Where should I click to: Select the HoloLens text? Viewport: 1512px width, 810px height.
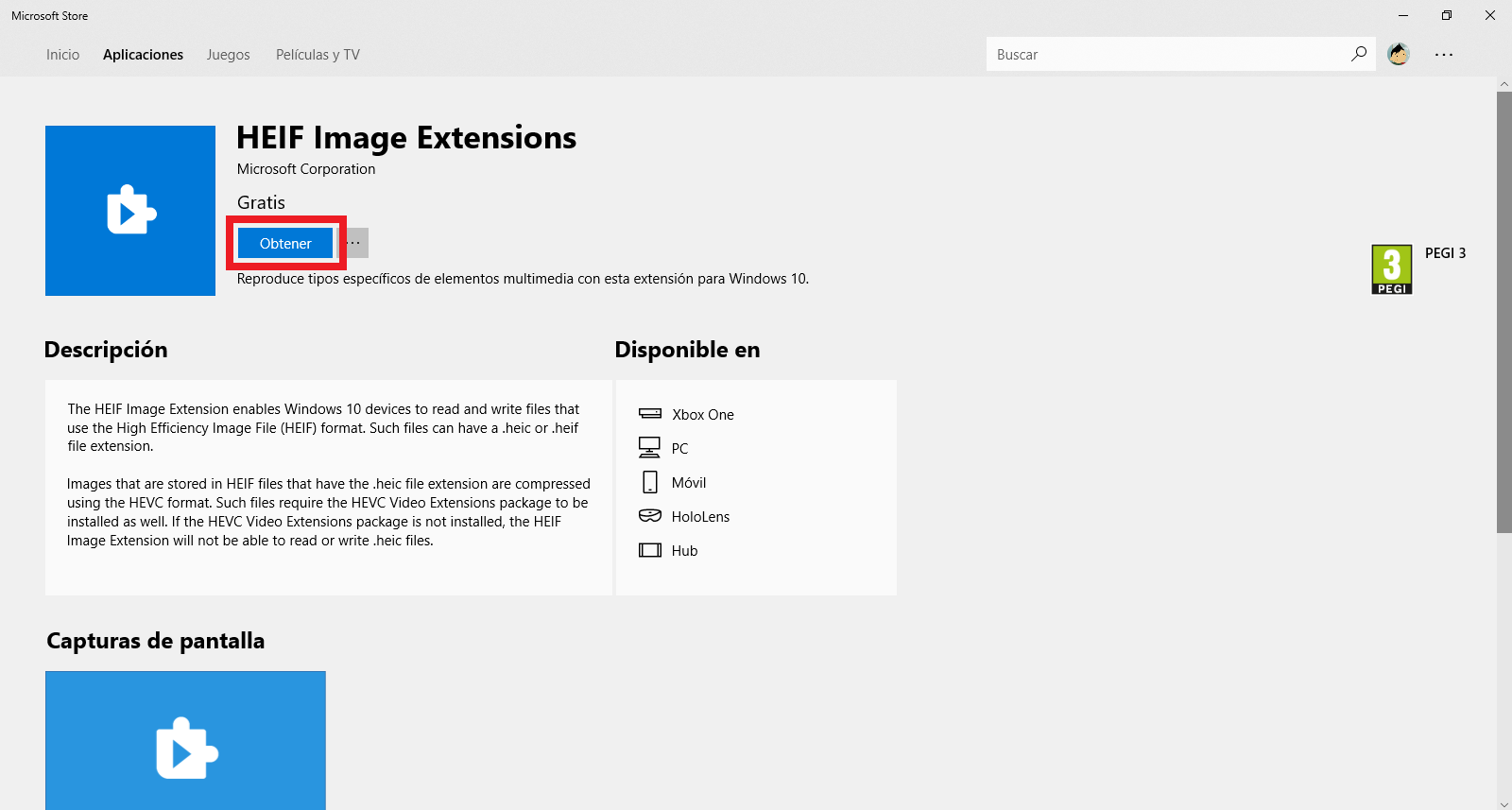pos(700,517)
